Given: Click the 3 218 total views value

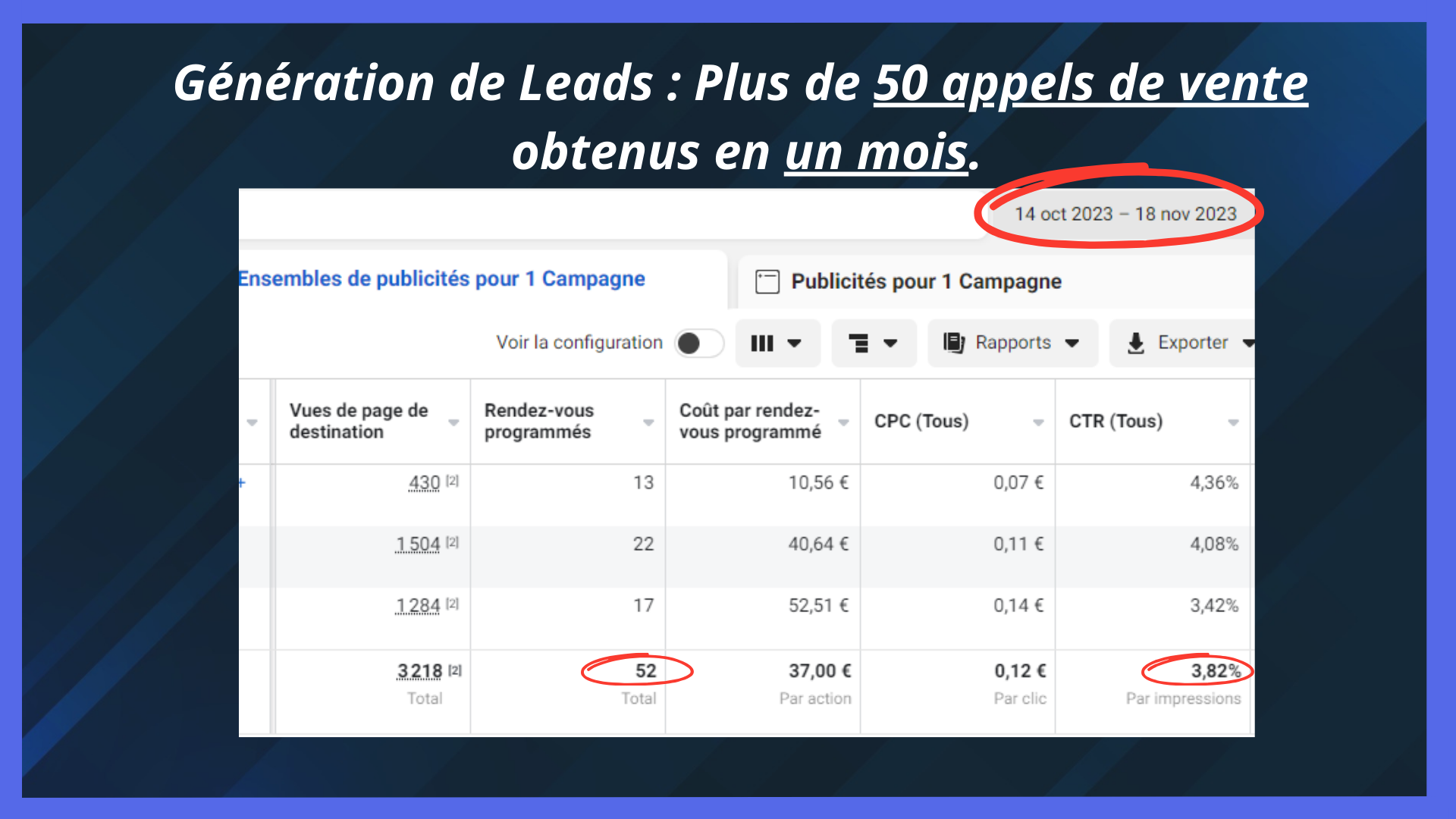Looking at the screenshot, I should click(x=419, y=671).
